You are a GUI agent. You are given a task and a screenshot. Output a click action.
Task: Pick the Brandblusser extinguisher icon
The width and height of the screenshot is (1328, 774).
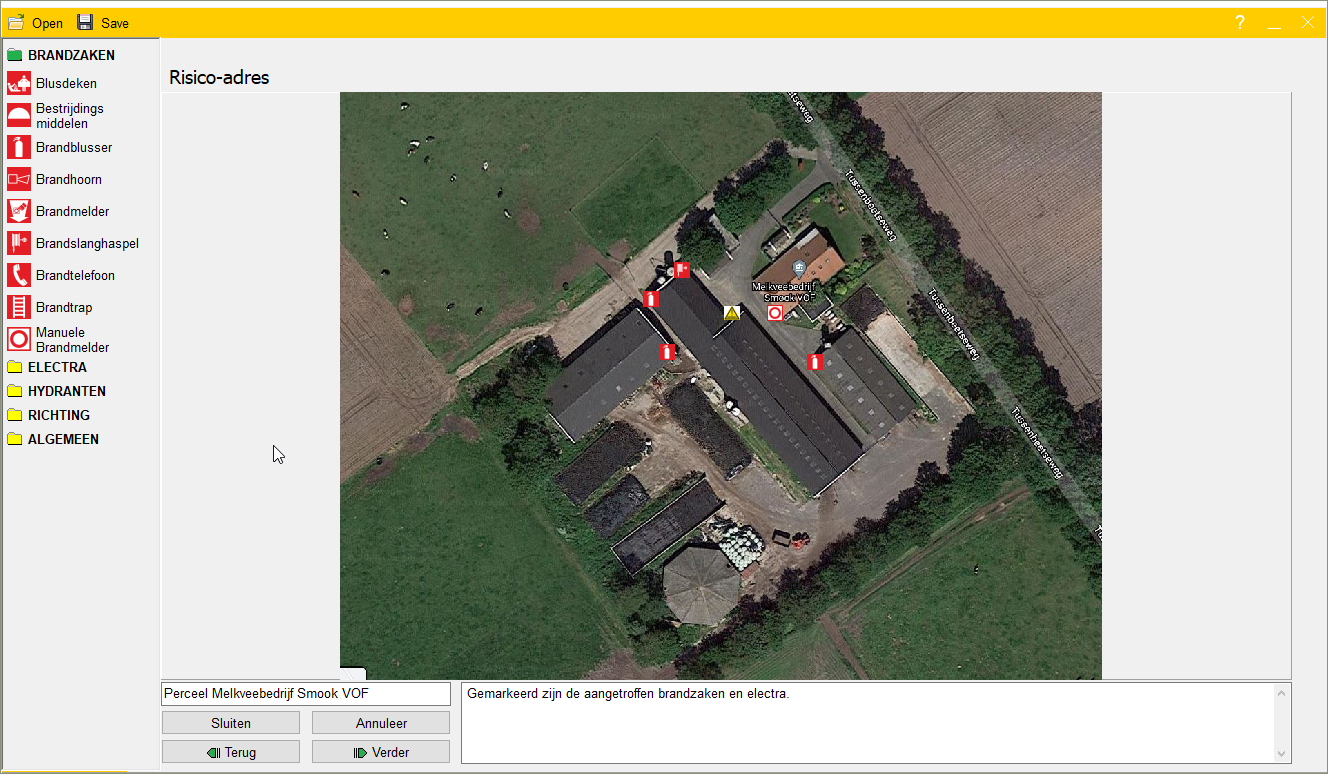click(19, 148)
